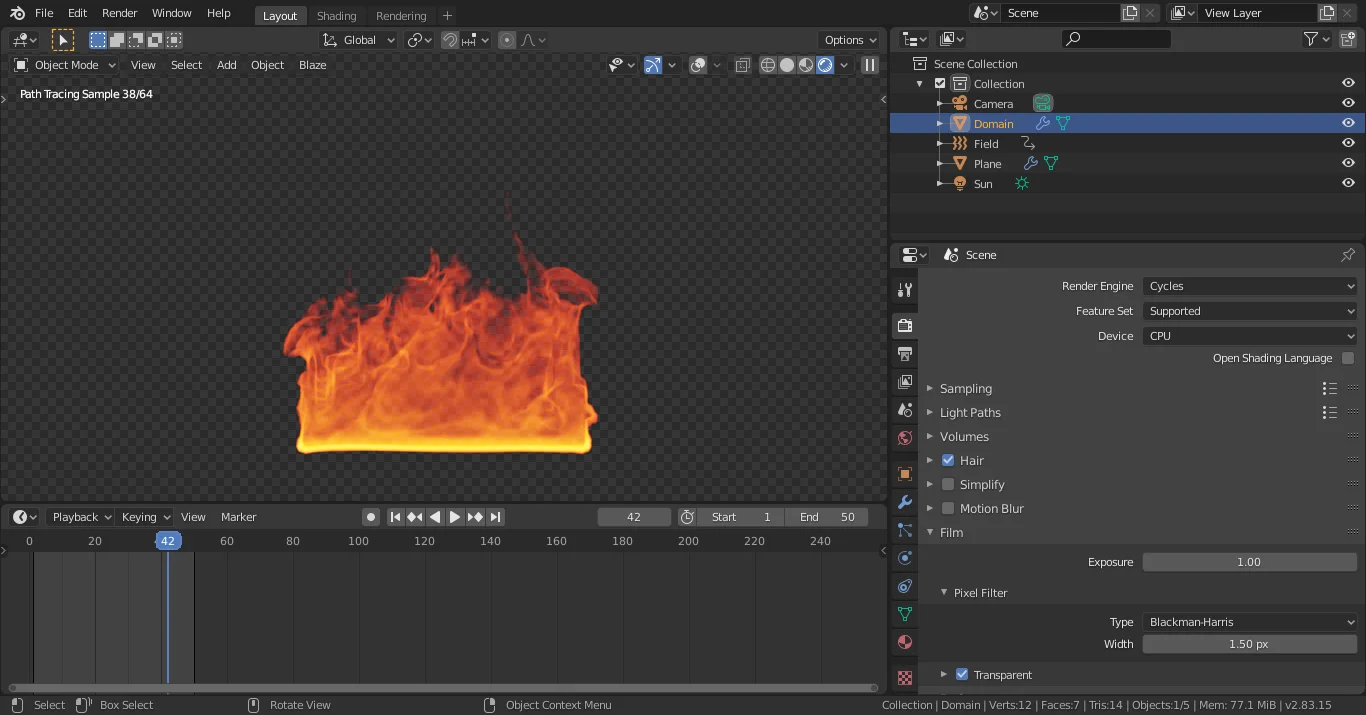Open the Texture Properties checker icon
This screenshot has width=1366, height=715.
click(x=904, y=677)
